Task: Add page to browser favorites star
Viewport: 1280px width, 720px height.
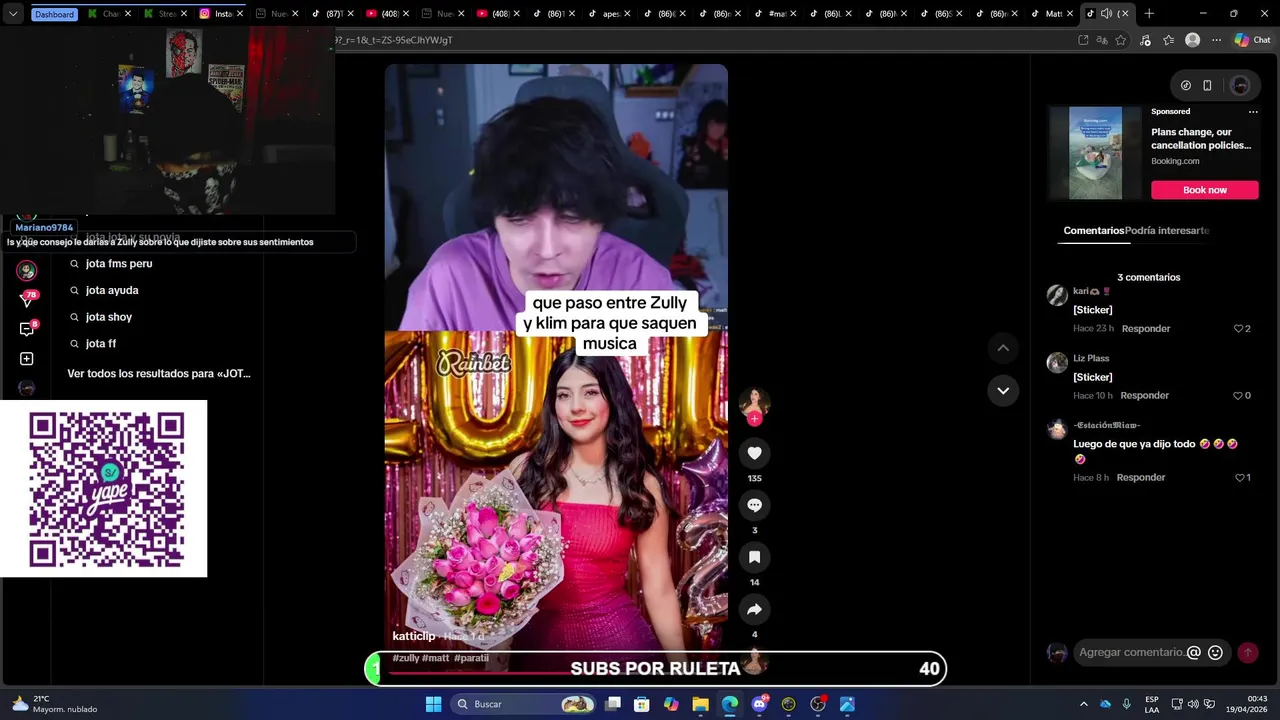Action: point(1121,40)
